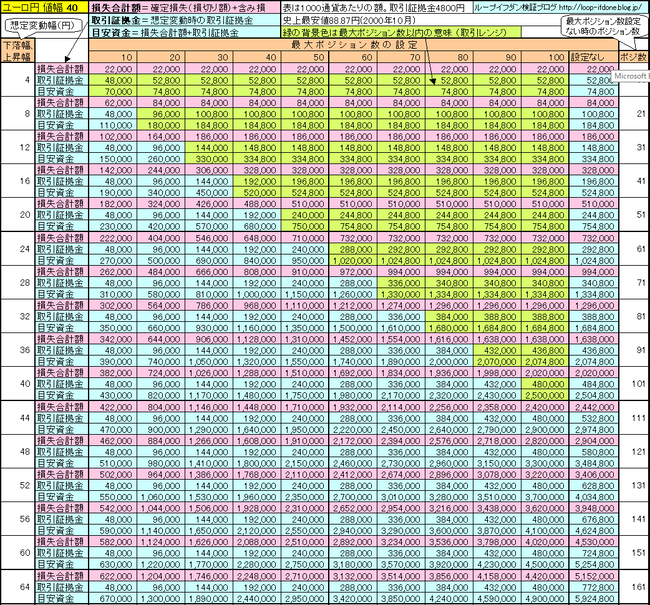The image size is (650, 605).
Task: Select cell 2,070,000 in row 36
Action: tap(497, 362)
